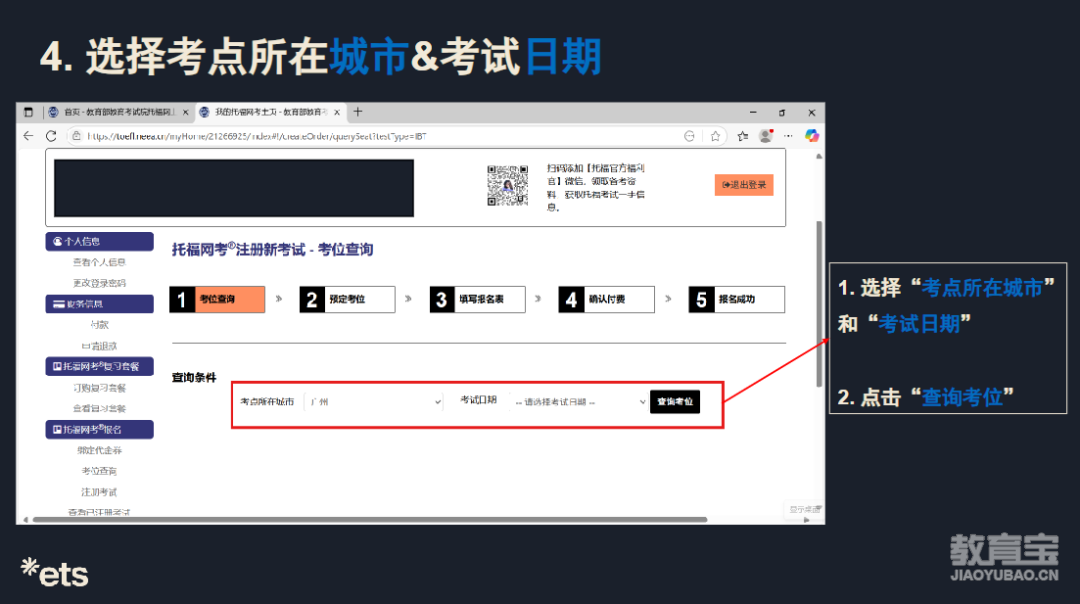Screen dimensions: 1080x604
Task: Open the browser settings and more menu
Action: pos(788,136)
